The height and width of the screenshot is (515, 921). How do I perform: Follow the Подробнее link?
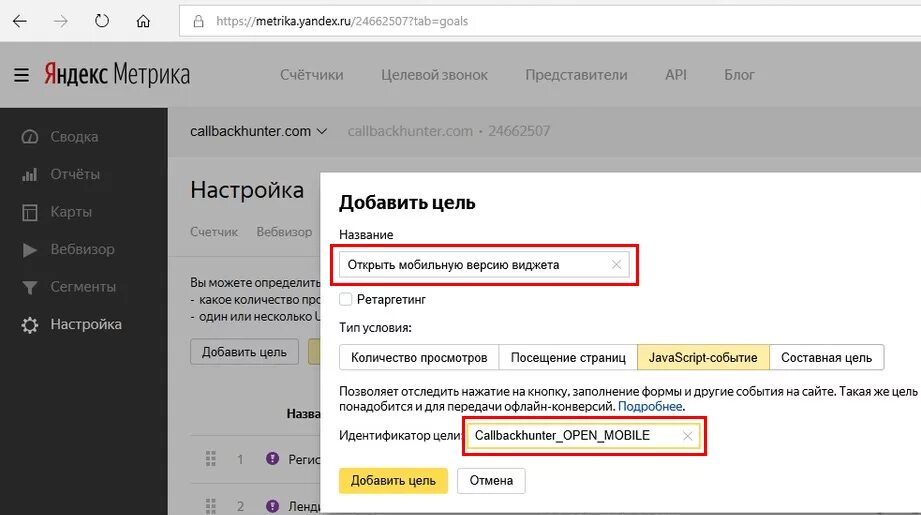coord(650,406)
